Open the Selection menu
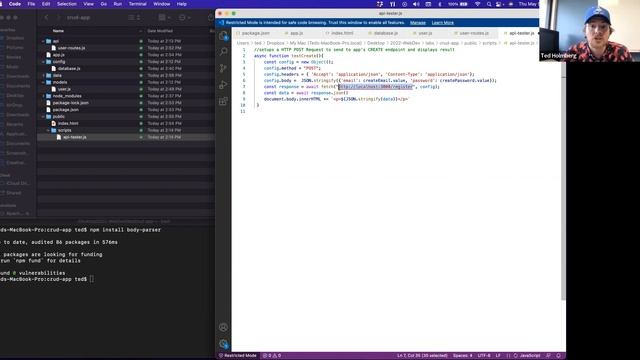Screen dimensions: 640x360 [x=67, y=4]
